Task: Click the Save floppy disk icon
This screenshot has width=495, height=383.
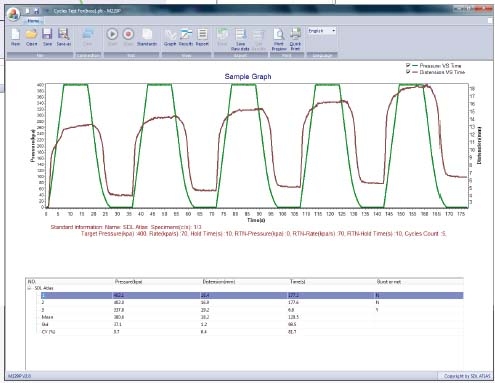Action: point(47,37)
